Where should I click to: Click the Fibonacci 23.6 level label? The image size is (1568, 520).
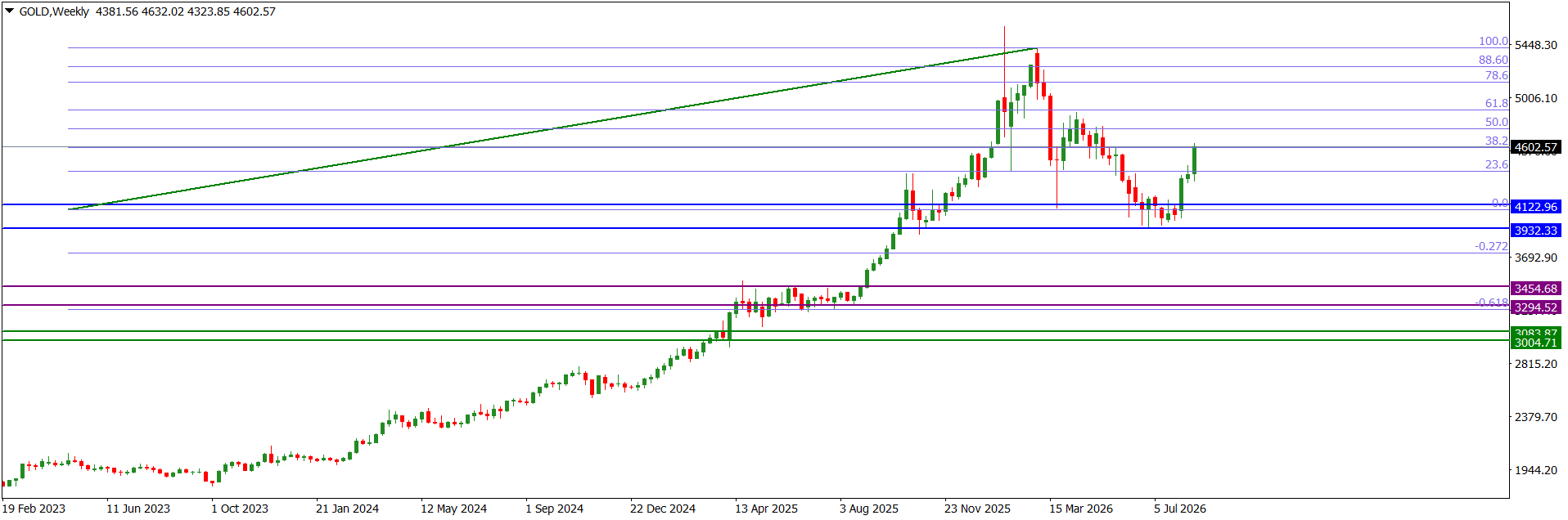[x=1496, y=164]
